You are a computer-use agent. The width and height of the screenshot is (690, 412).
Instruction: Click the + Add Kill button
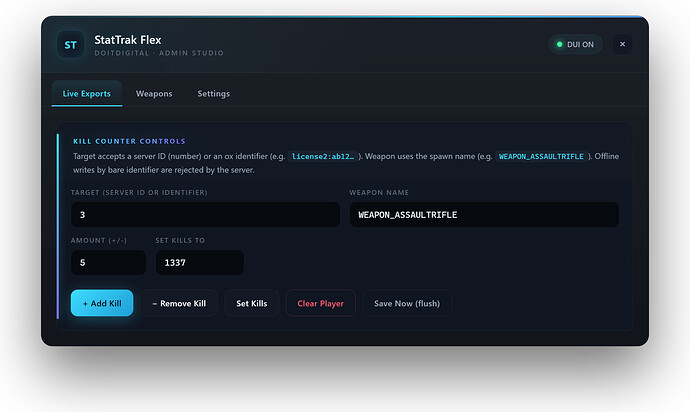click(102, 303)
